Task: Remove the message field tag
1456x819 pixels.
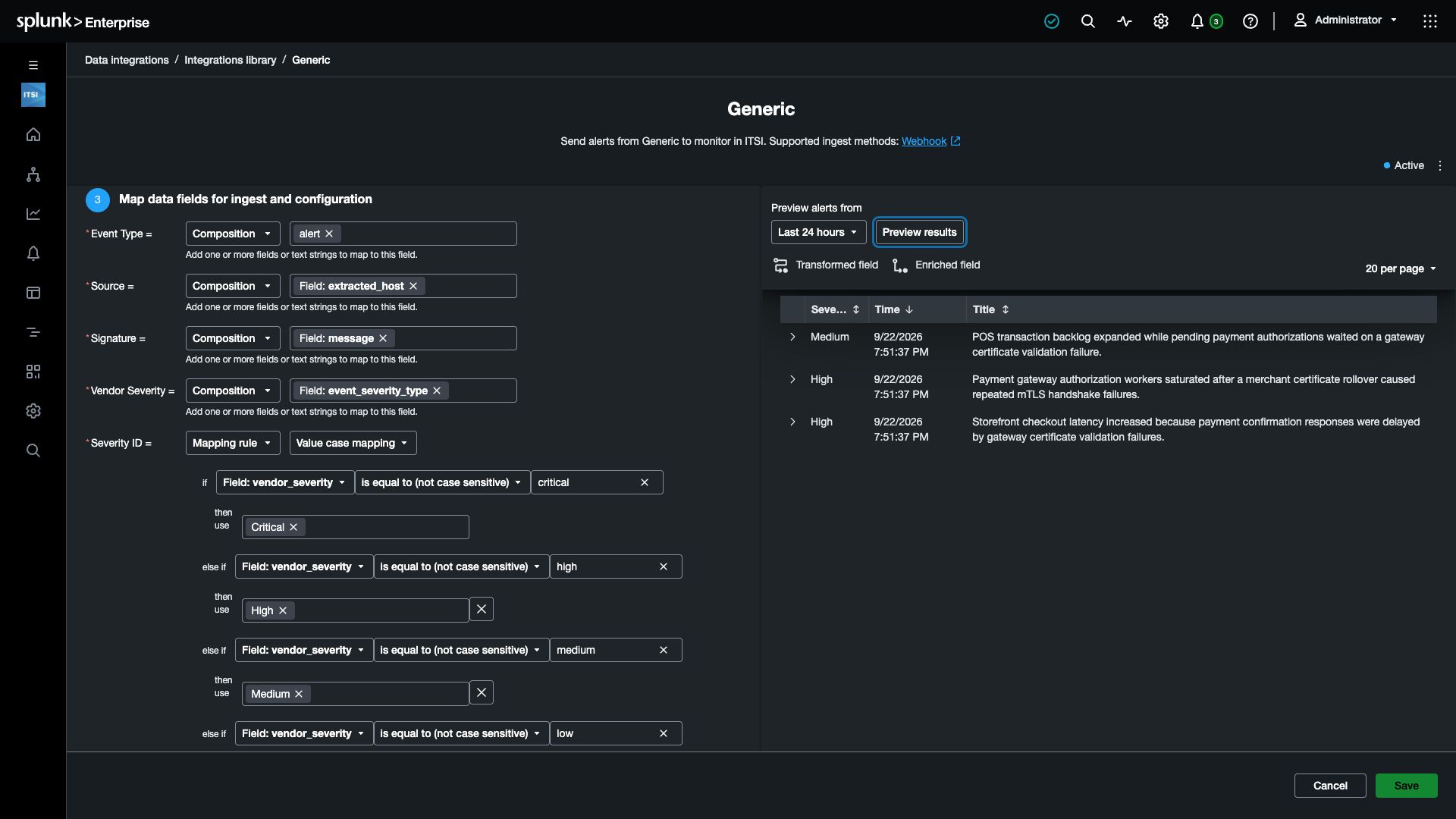Action: pos(383,338)
